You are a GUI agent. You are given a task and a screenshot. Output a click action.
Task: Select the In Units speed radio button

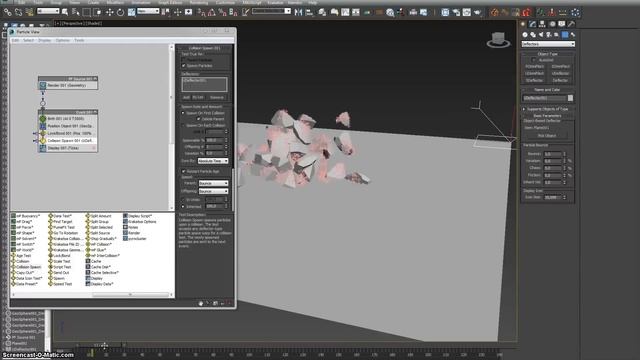(183, 200)
